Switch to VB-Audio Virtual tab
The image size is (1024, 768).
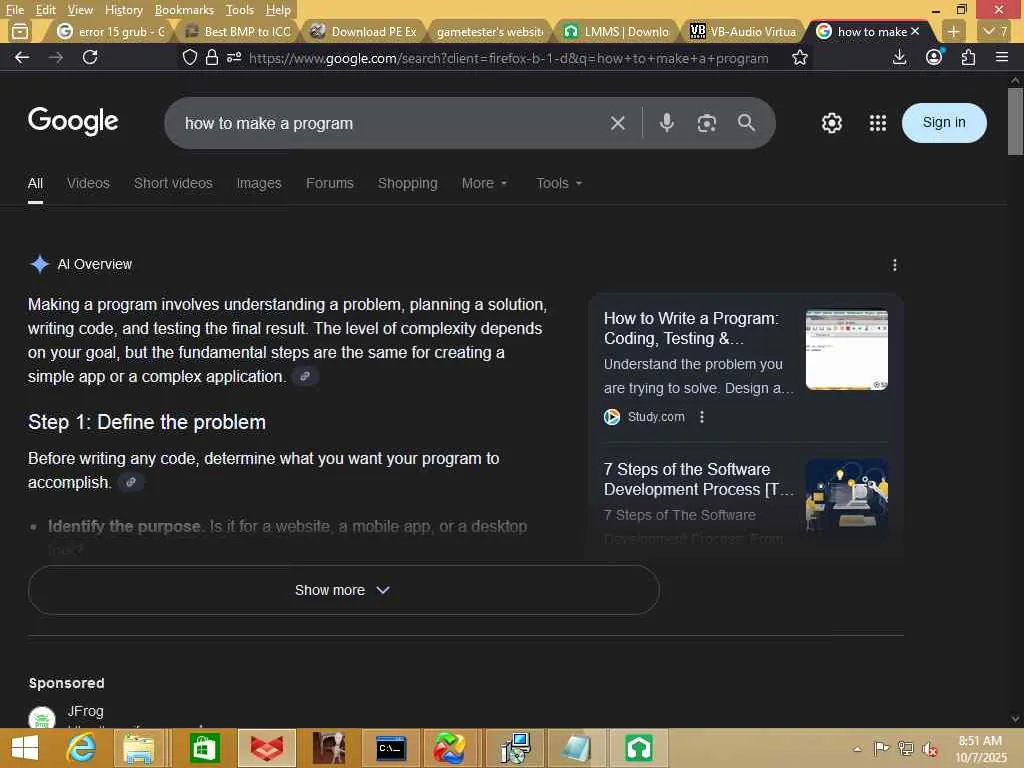[743, 31]
